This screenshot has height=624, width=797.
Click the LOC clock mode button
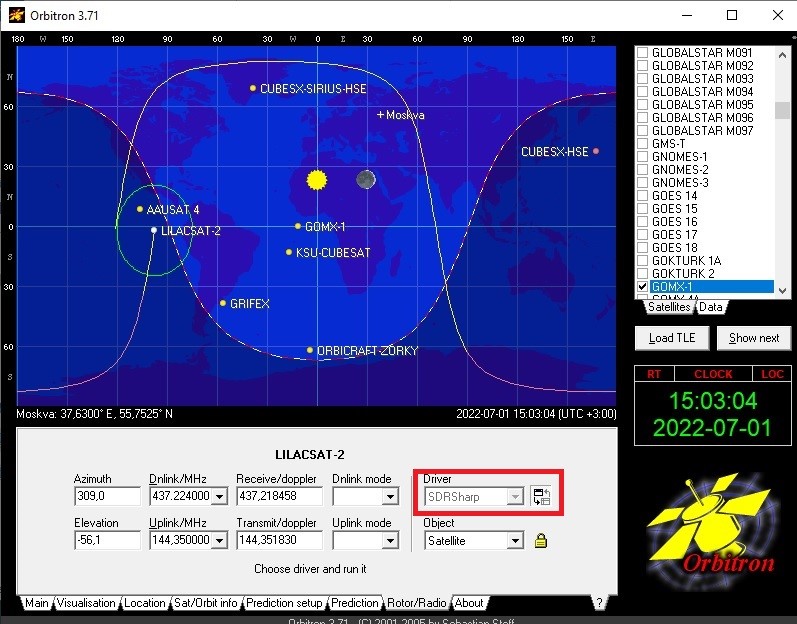click(772, 374)
